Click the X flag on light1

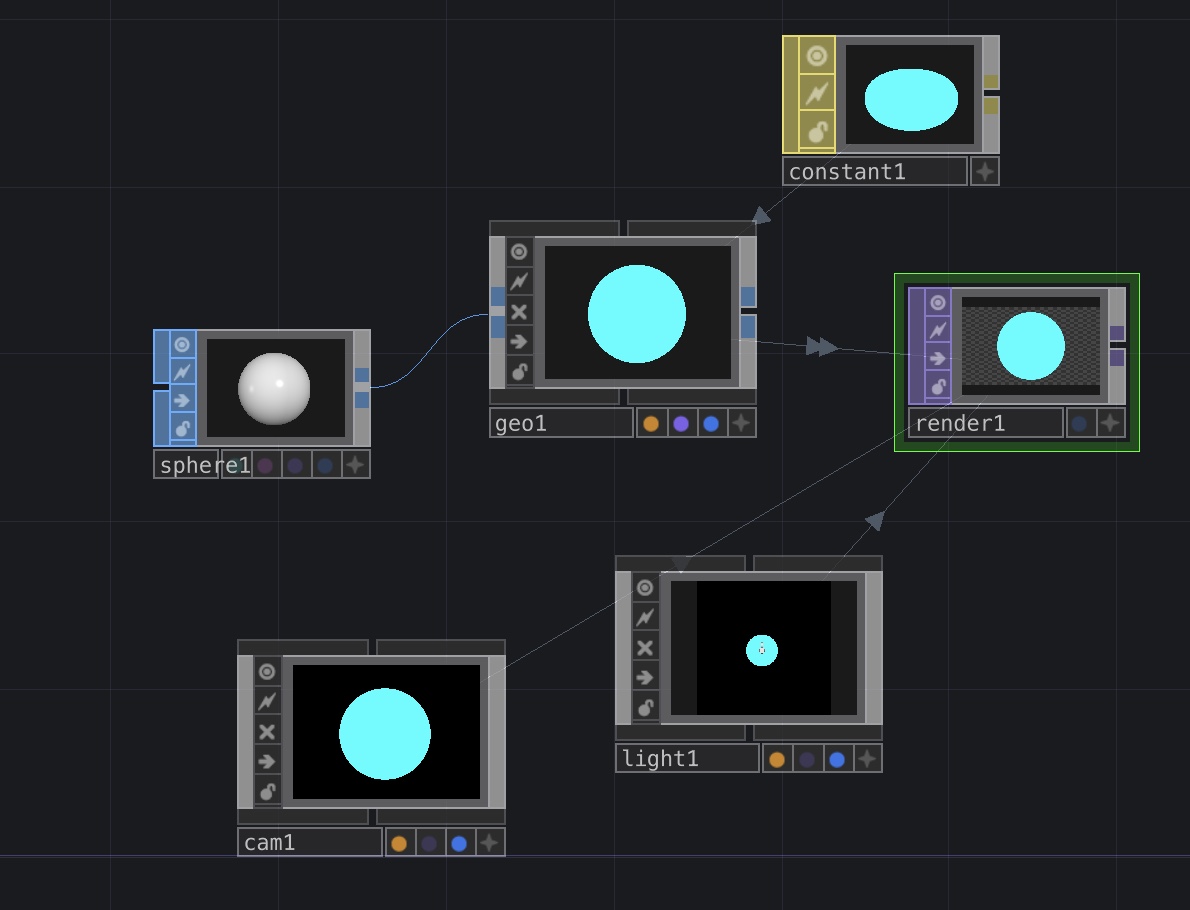[x=645, y=647]
